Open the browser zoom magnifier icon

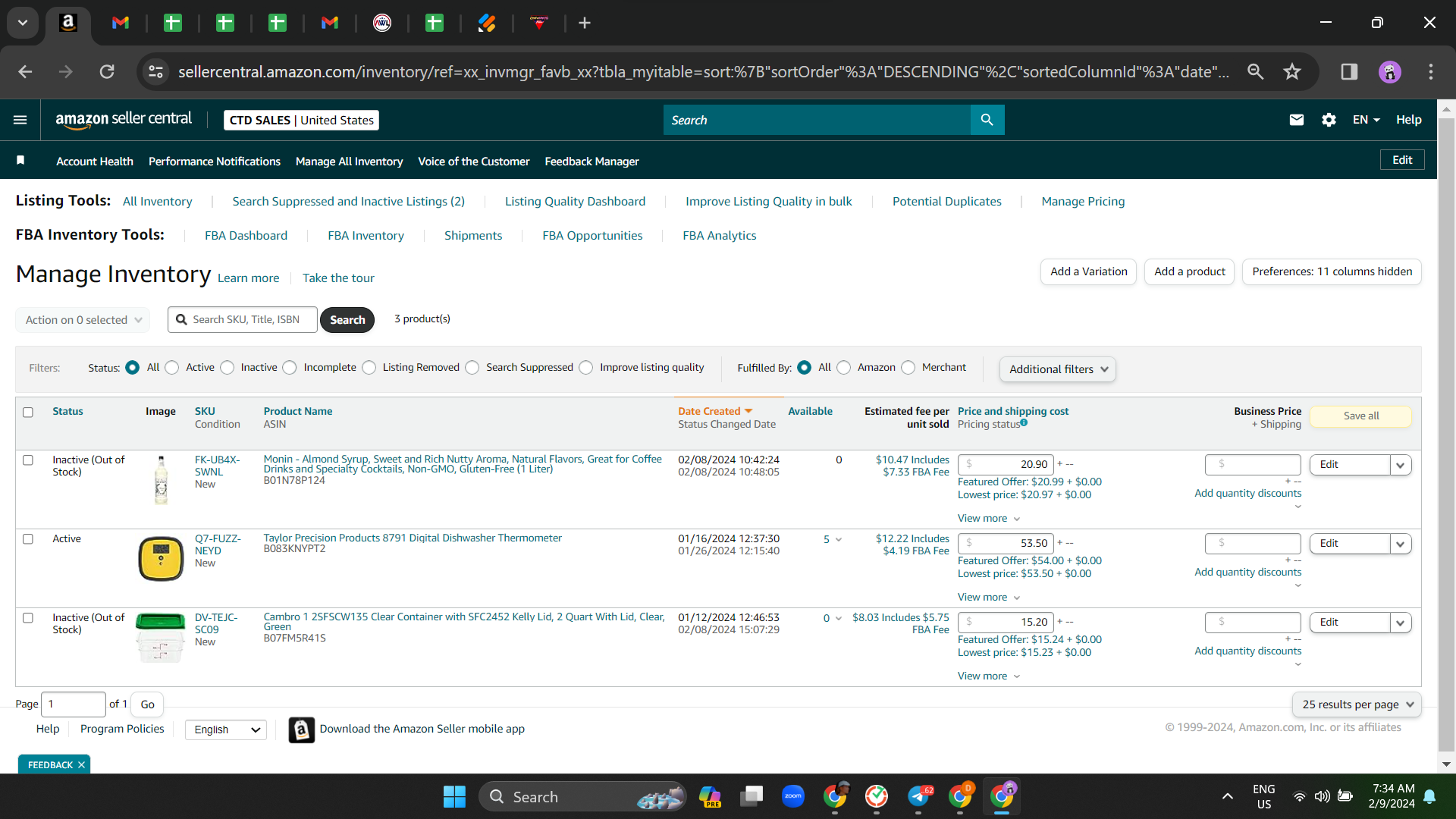(1256, 72)
